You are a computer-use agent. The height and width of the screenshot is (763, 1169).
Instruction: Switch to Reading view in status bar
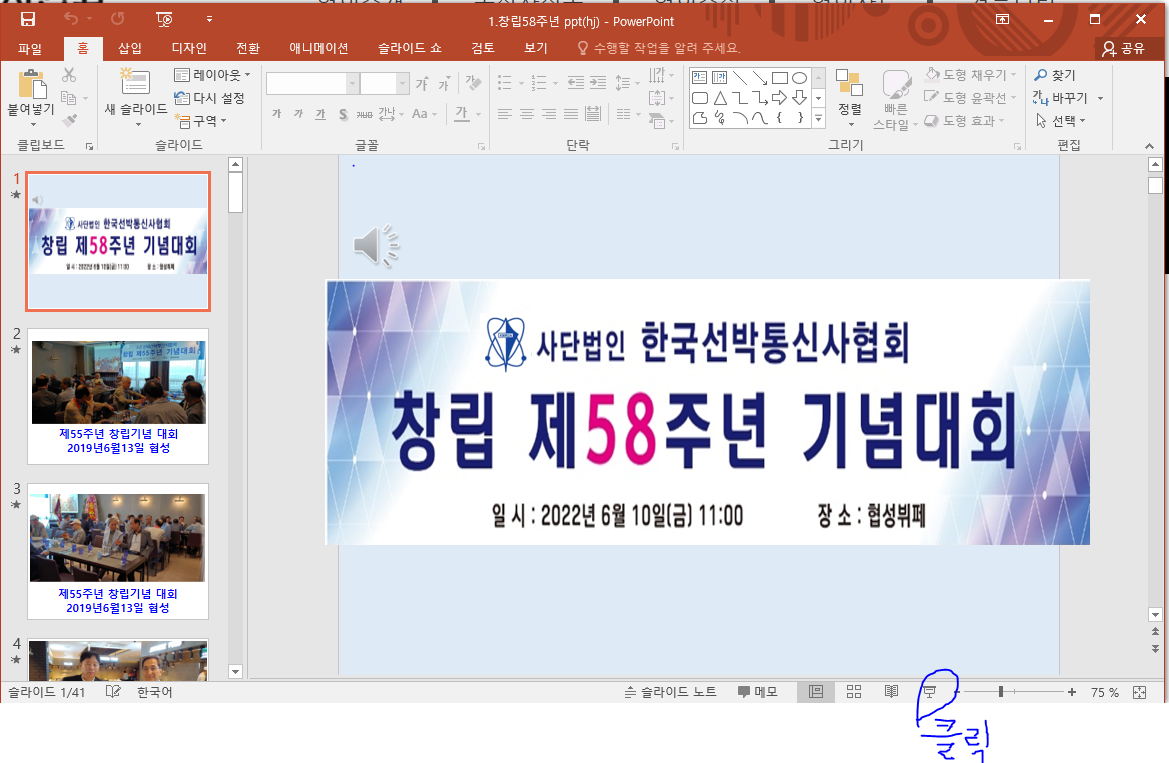coord(891,692)
